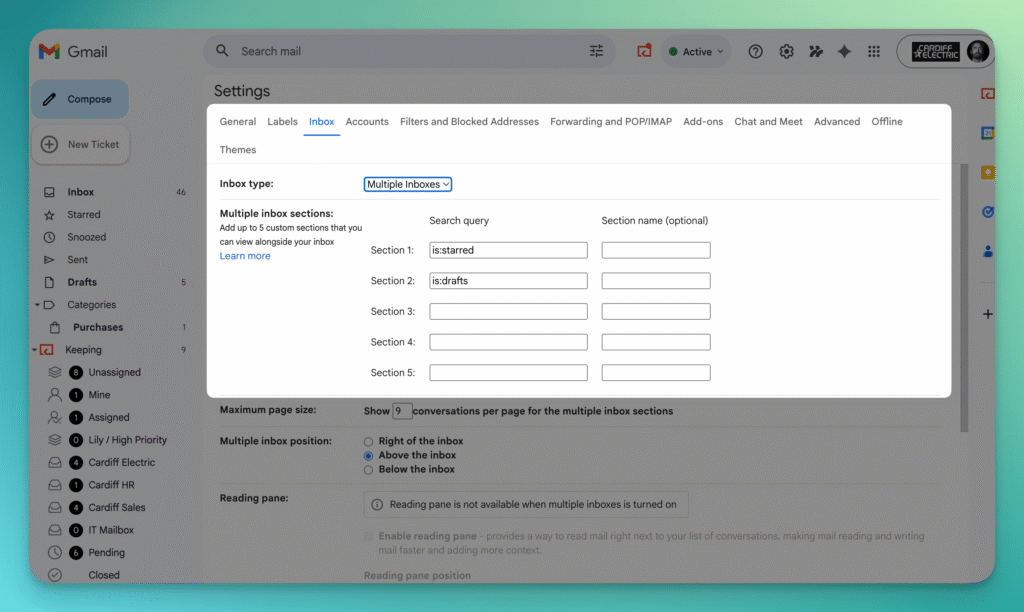1024x612 pixels.
Task: Open the Inbox folder
Action: click(80, 192)
